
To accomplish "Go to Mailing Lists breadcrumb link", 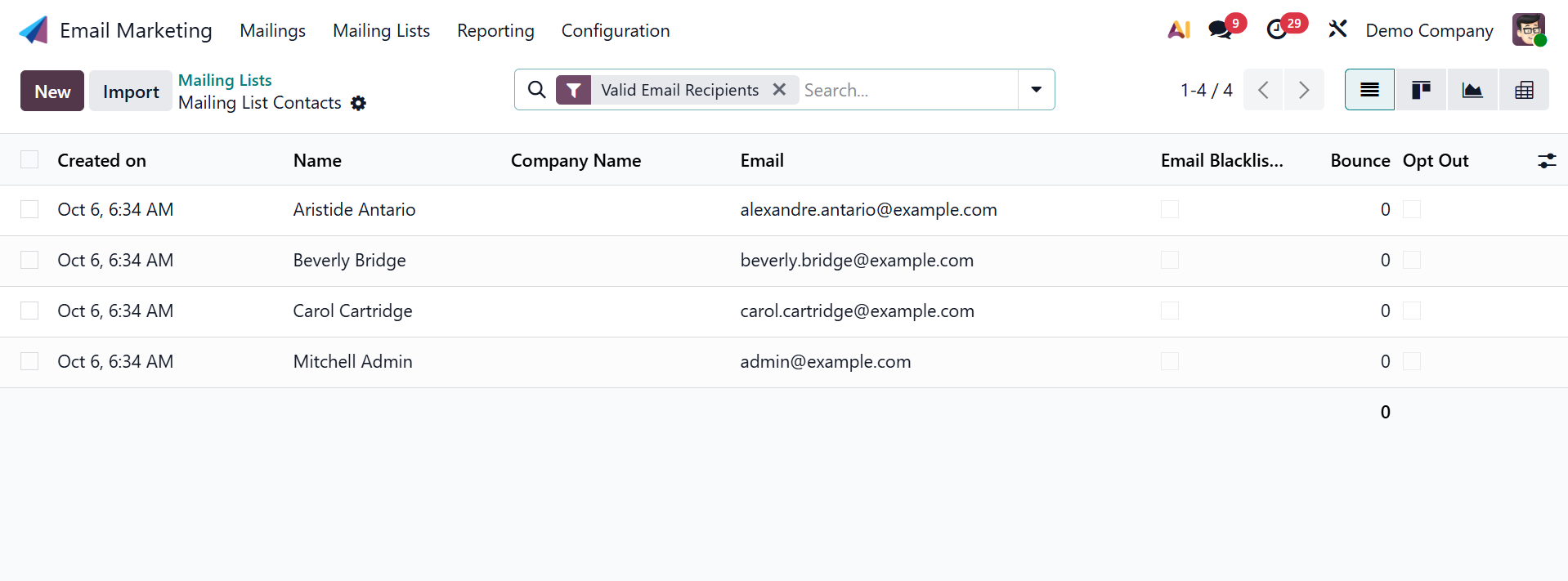I will pyautogui.click(x=225, y=80).
